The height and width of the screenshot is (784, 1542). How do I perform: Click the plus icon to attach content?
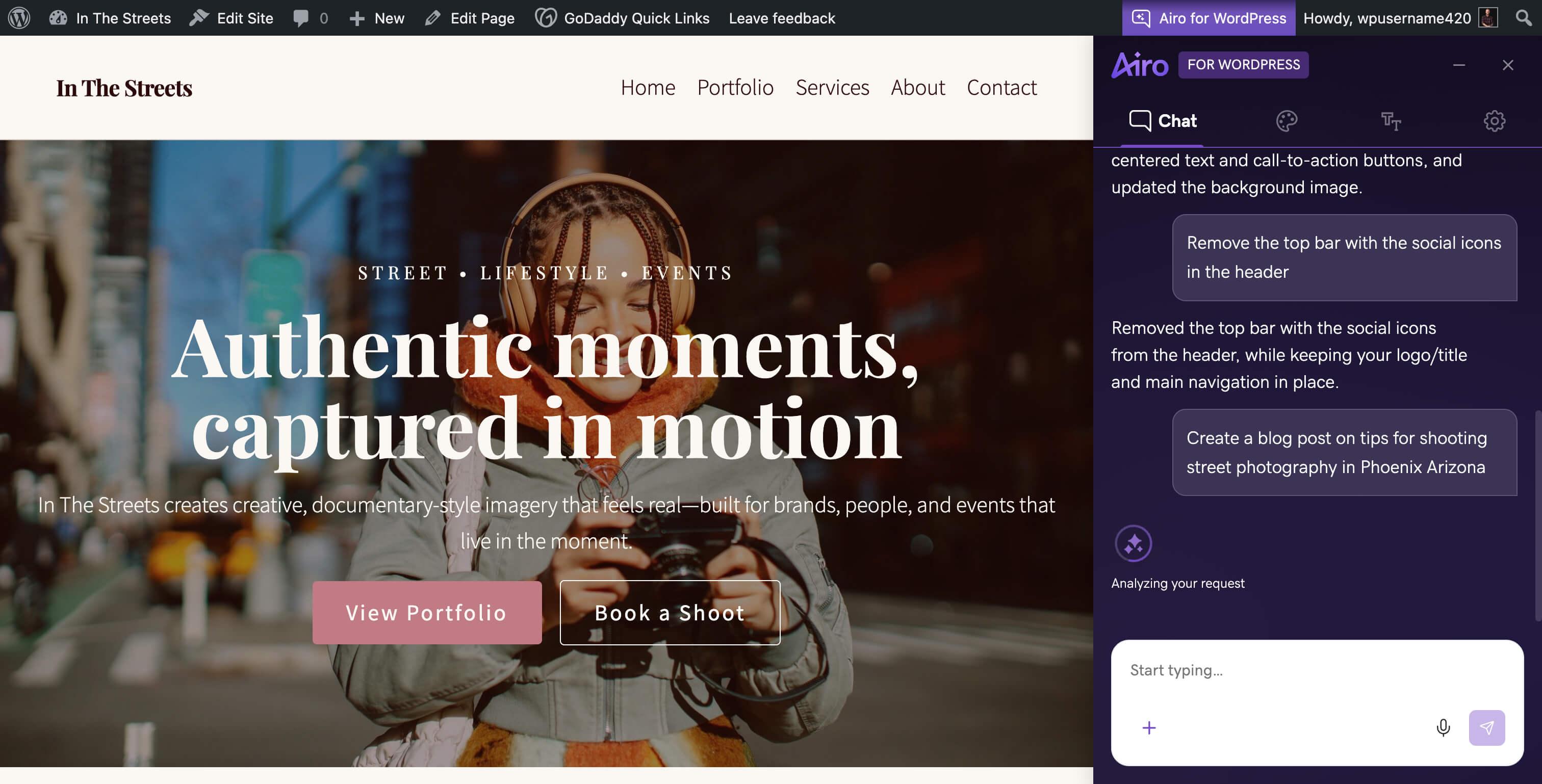pos(1150,728)
